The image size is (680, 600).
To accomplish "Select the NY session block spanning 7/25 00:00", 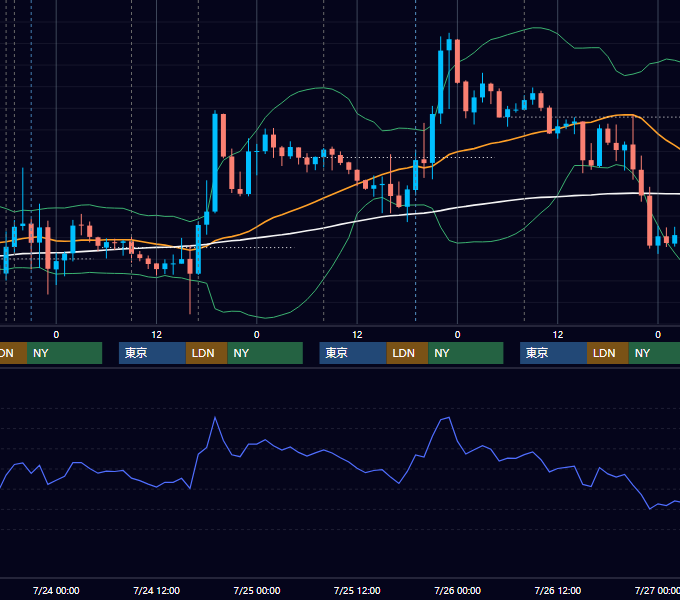I will click(x=265, y=353).
